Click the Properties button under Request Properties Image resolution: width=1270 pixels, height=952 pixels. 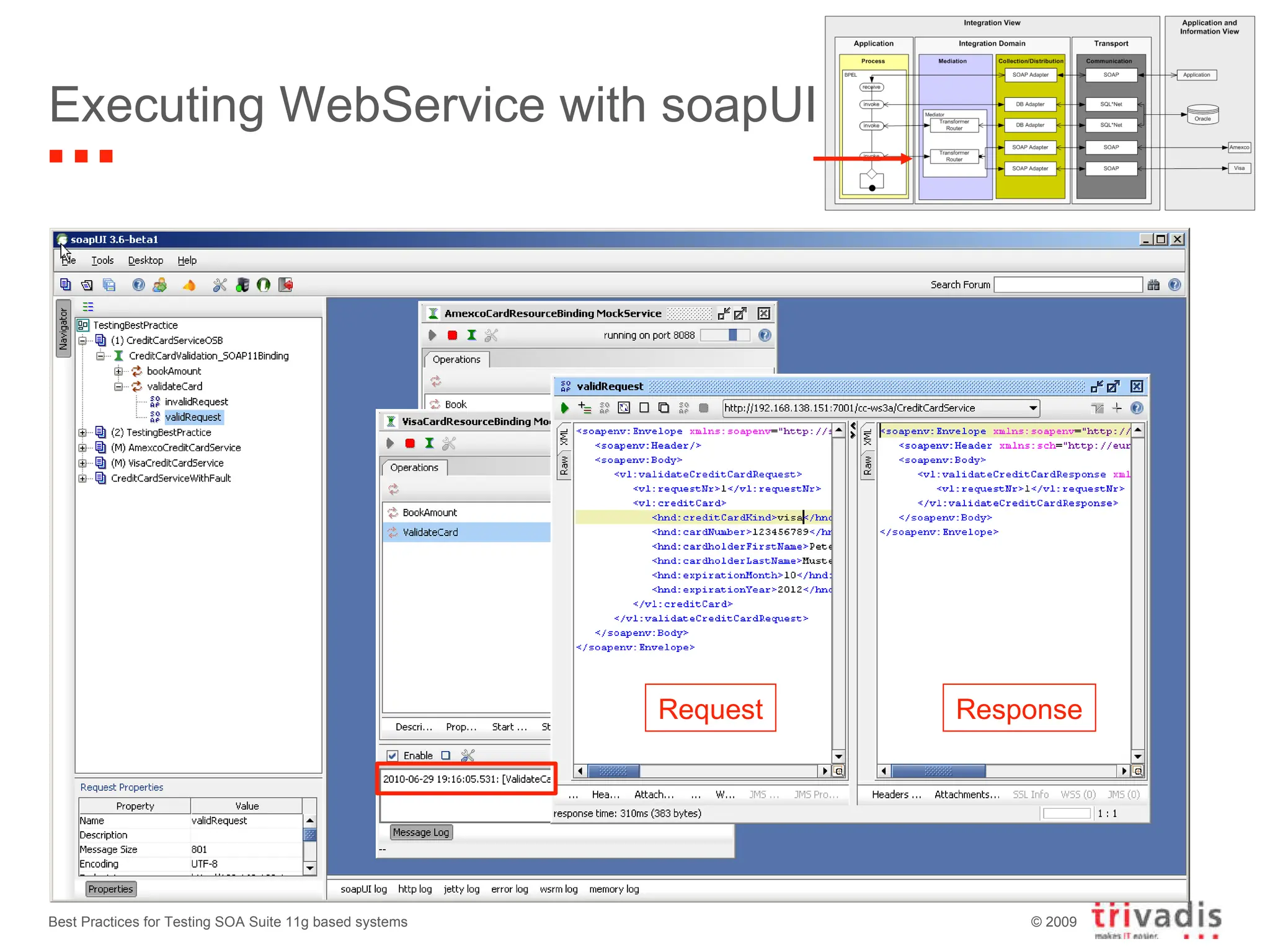pos(110,889)
